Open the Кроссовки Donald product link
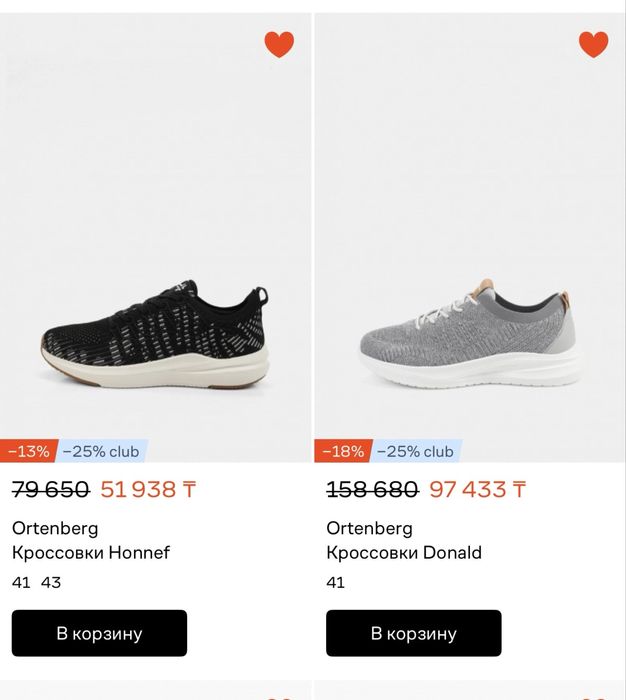Viewport: 626px width, 700px height. click(x=404, y=552)
